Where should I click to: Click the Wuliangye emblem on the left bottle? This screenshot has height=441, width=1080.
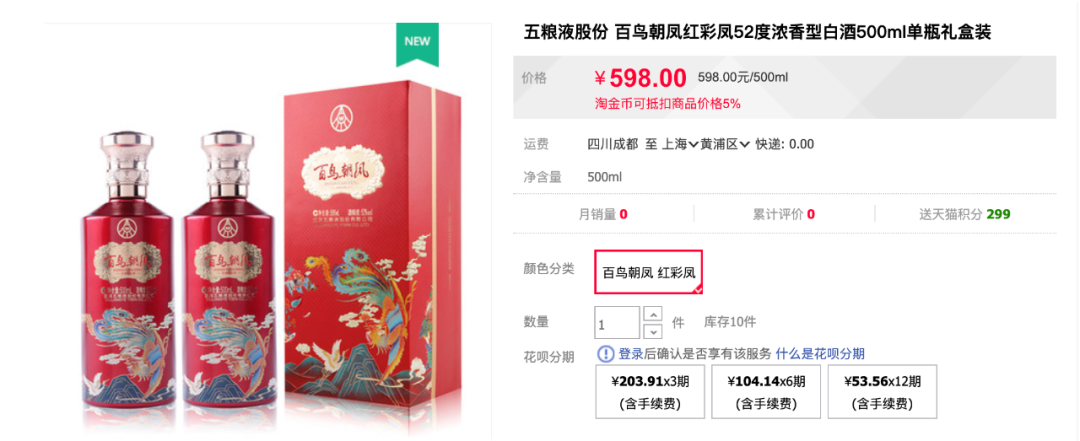pyautogui.click(x=126, y=226)
